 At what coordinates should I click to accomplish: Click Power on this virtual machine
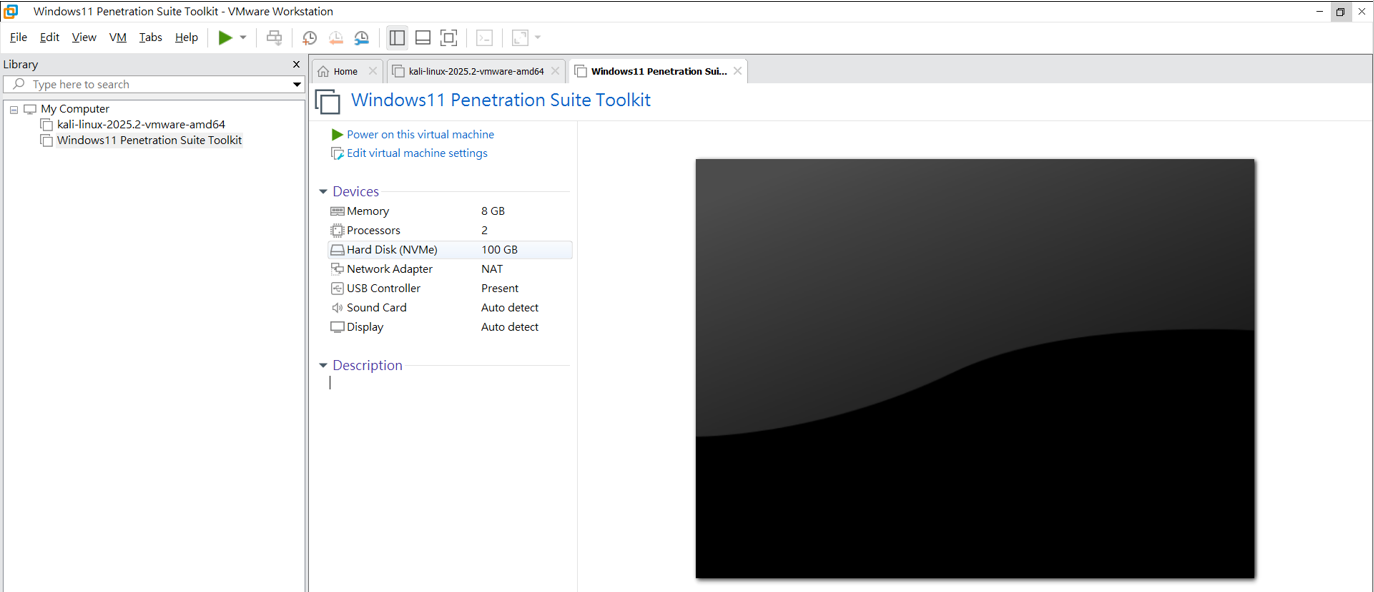pyautogui.click(x=420, y=134)
